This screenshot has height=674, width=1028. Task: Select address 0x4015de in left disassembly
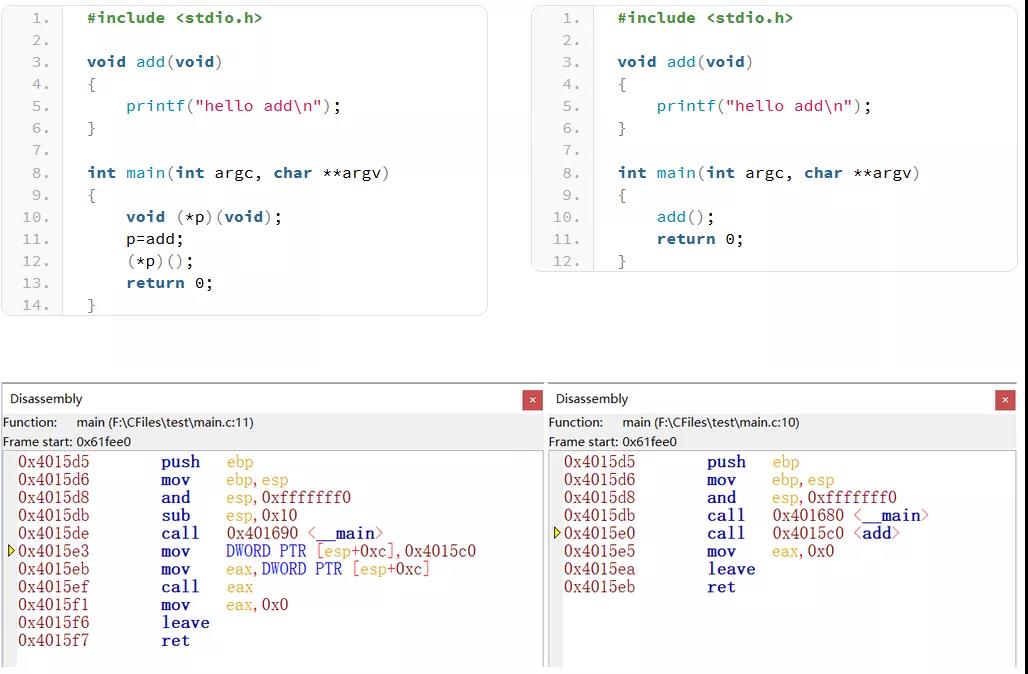coord(54,534)
